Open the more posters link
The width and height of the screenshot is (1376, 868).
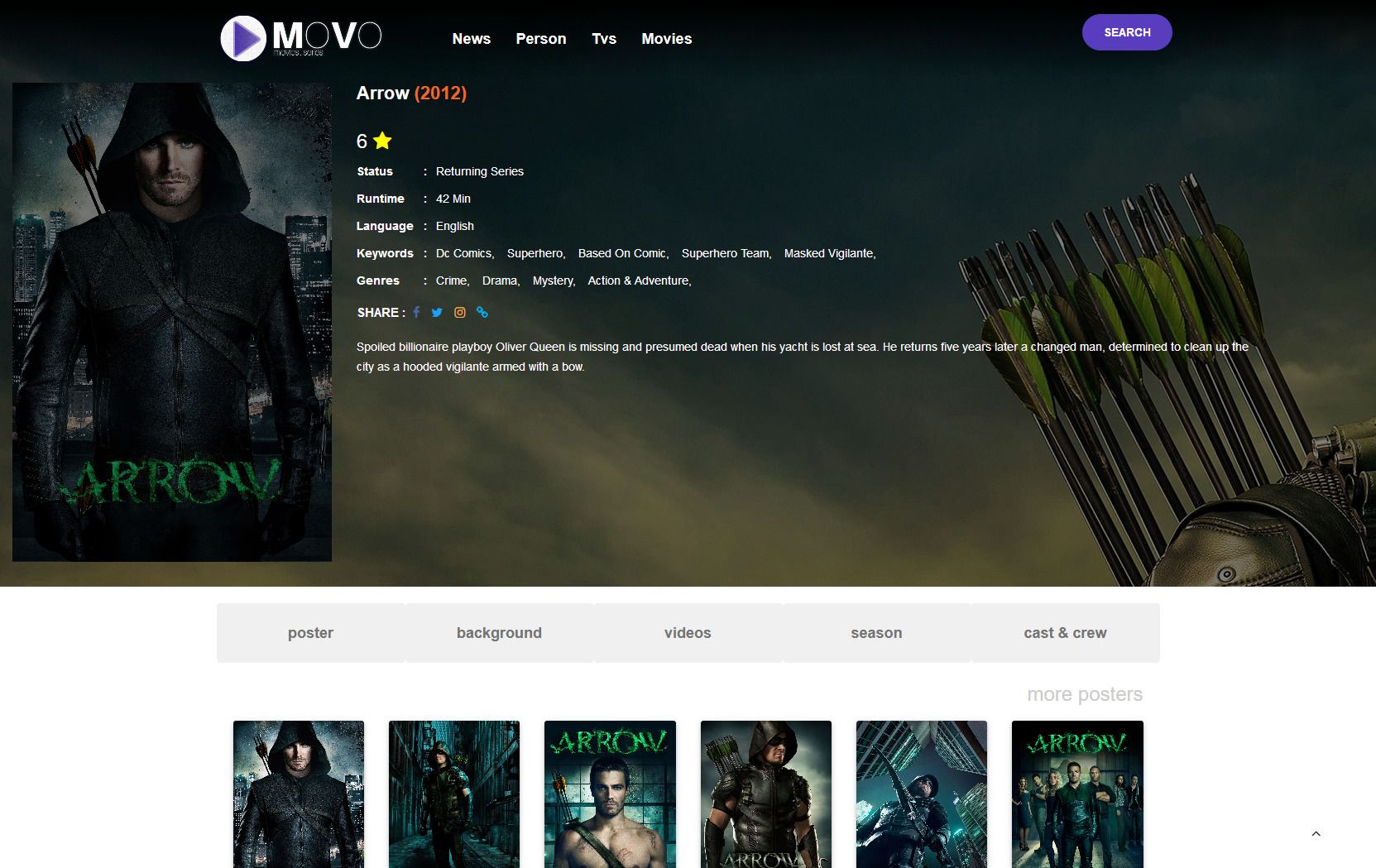click(x=1085, y=694)
